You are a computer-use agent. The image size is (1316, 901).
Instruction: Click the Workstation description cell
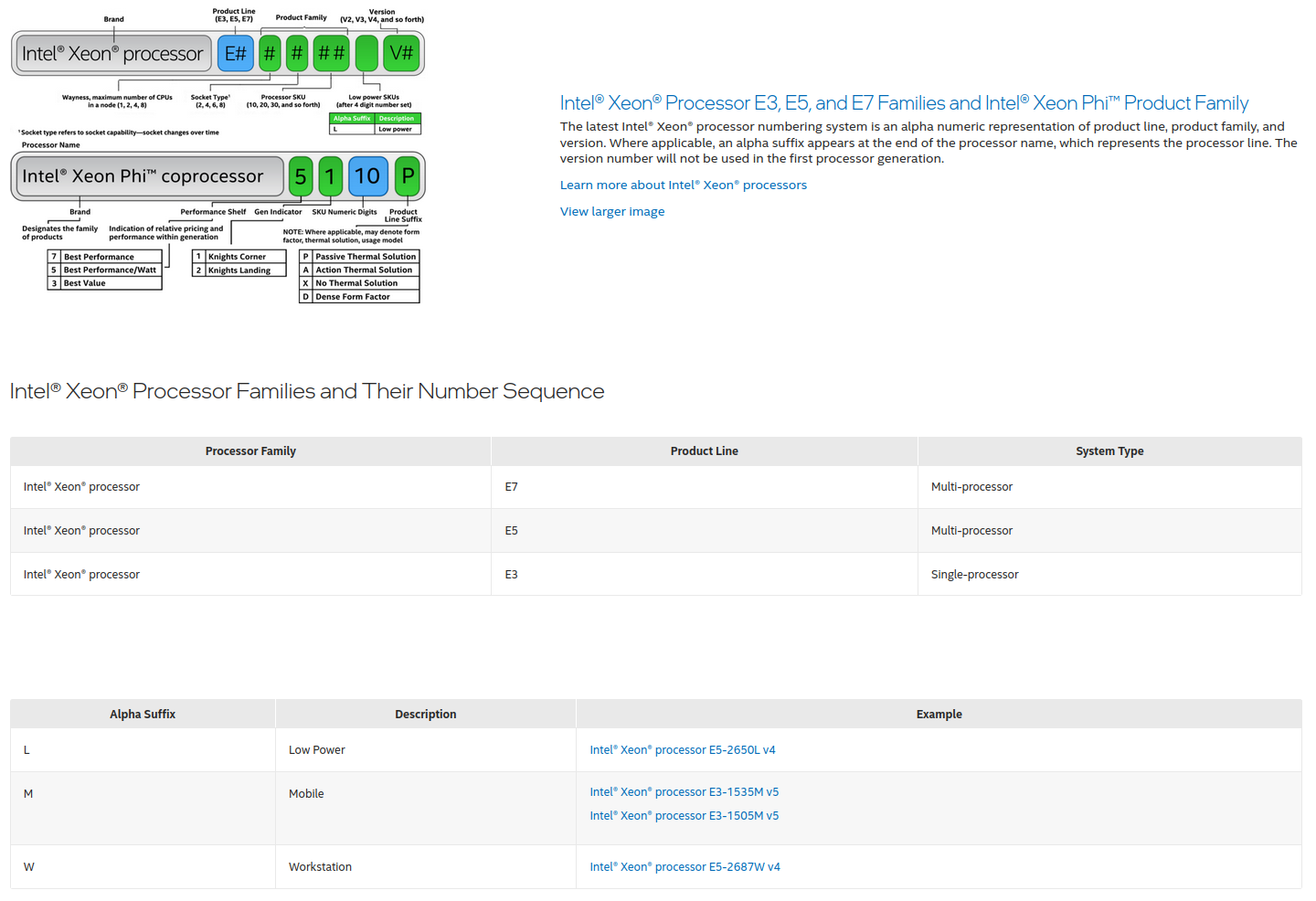point(426,867)
